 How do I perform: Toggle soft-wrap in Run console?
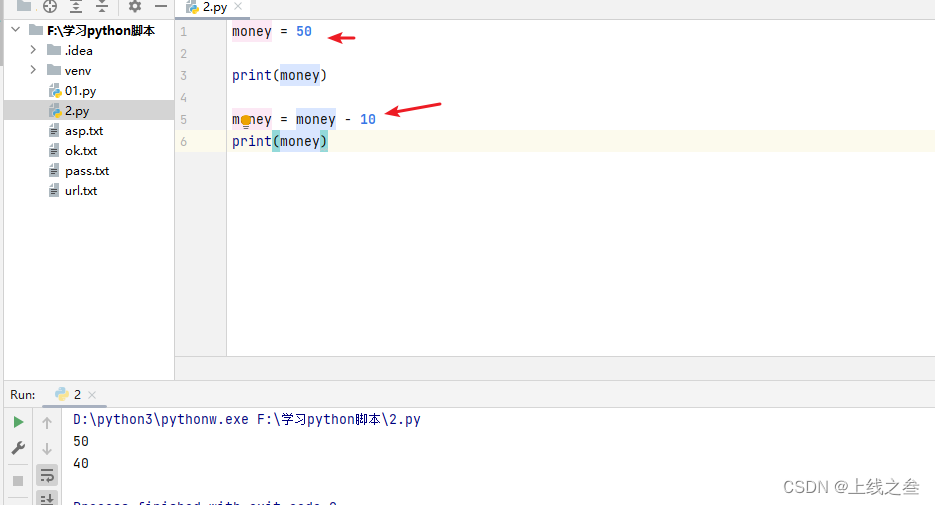click(47, 475)
